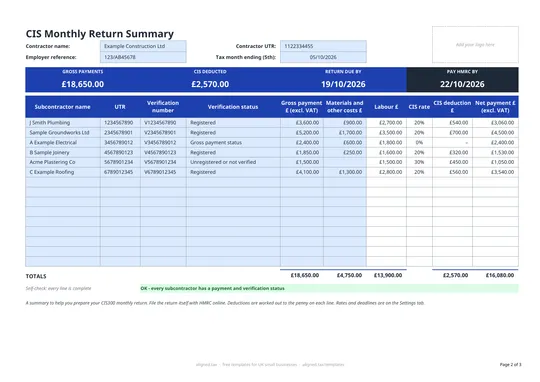The height and width of the screenshot is (382, 540).
Task: Click net payment cell '£1,050.00'
Action: [495, 162]
